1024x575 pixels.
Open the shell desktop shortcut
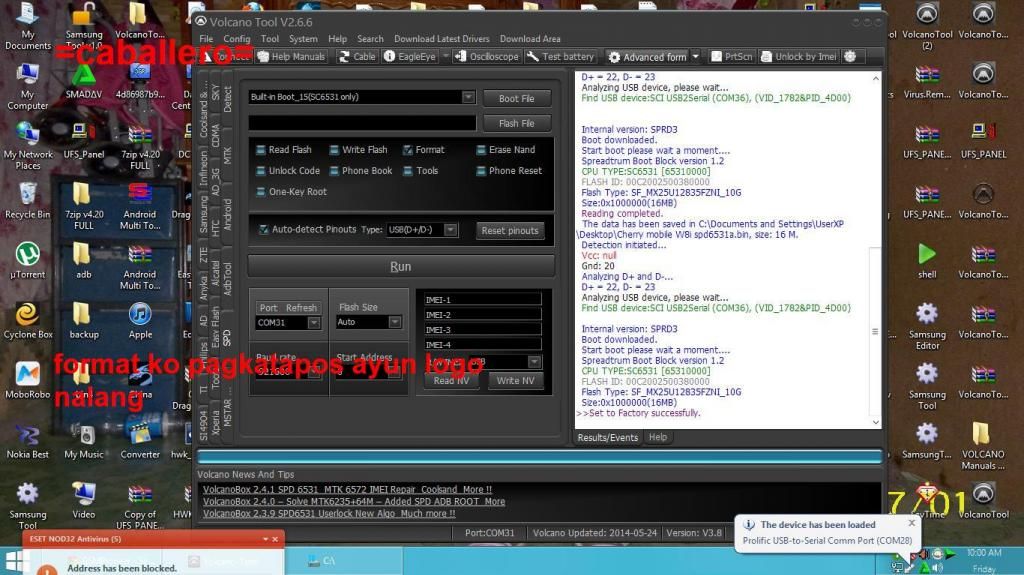(x=927, y=261)
